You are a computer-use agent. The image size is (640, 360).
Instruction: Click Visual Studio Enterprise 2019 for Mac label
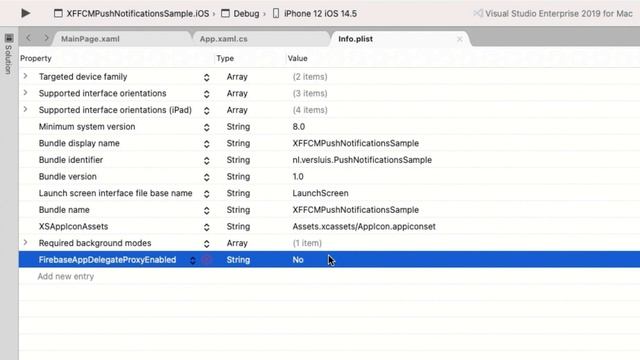pos(559,13)
